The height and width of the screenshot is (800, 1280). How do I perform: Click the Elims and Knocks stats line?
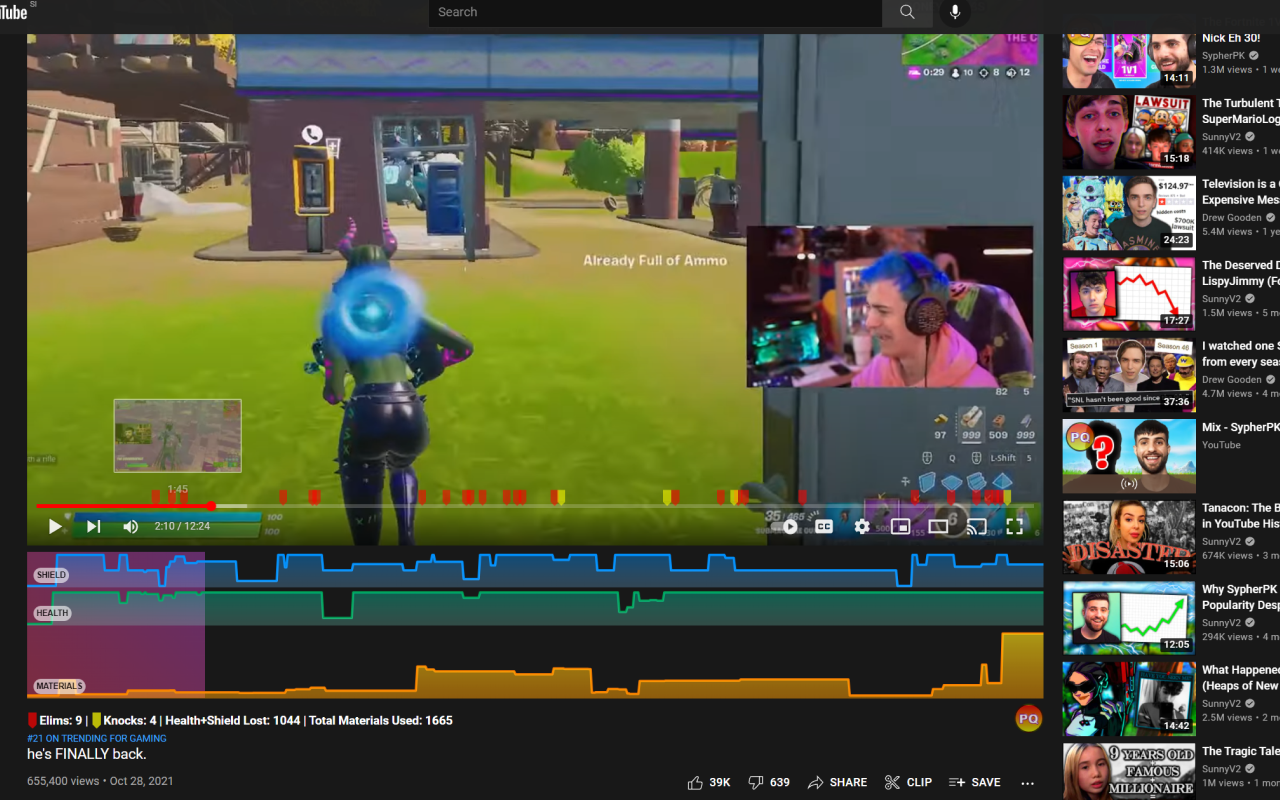[x=240, y=720]
